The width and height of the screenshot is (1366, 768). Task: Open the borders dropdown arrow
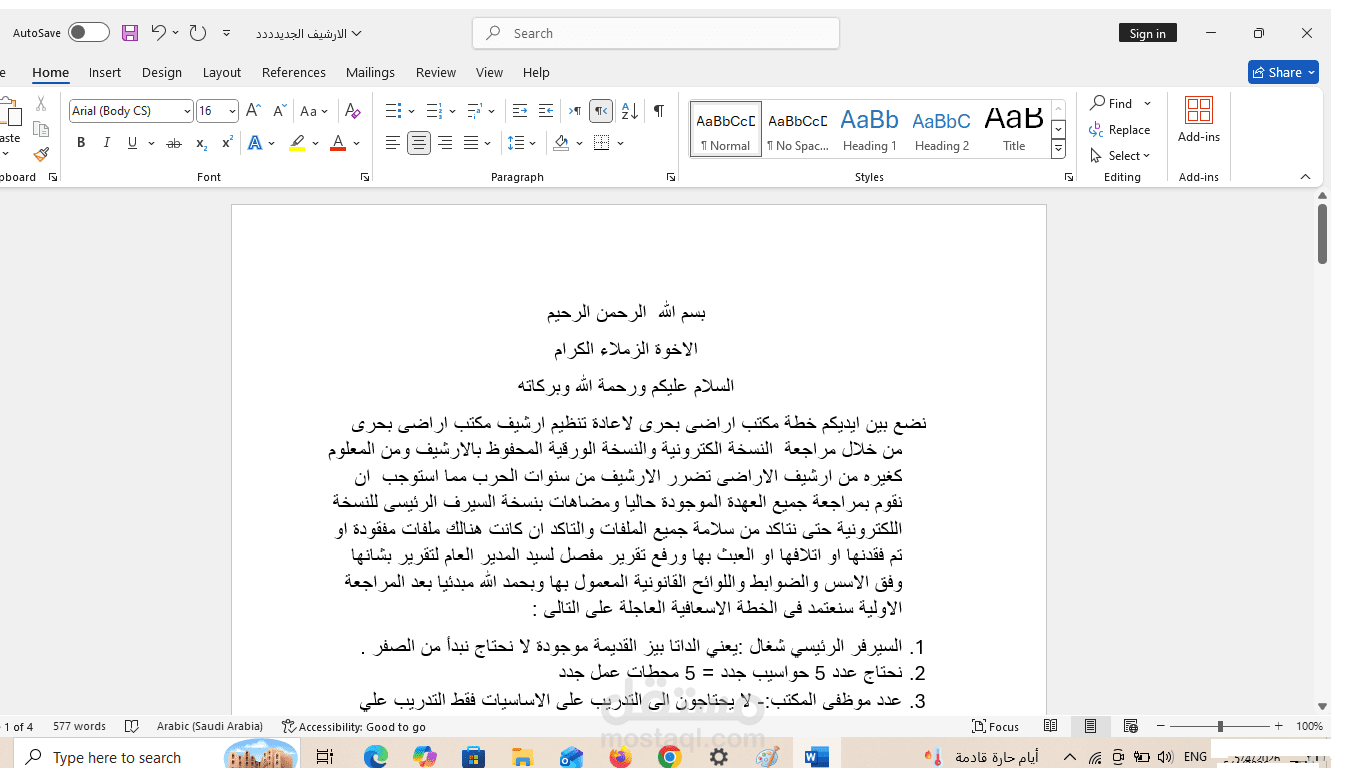620,143
